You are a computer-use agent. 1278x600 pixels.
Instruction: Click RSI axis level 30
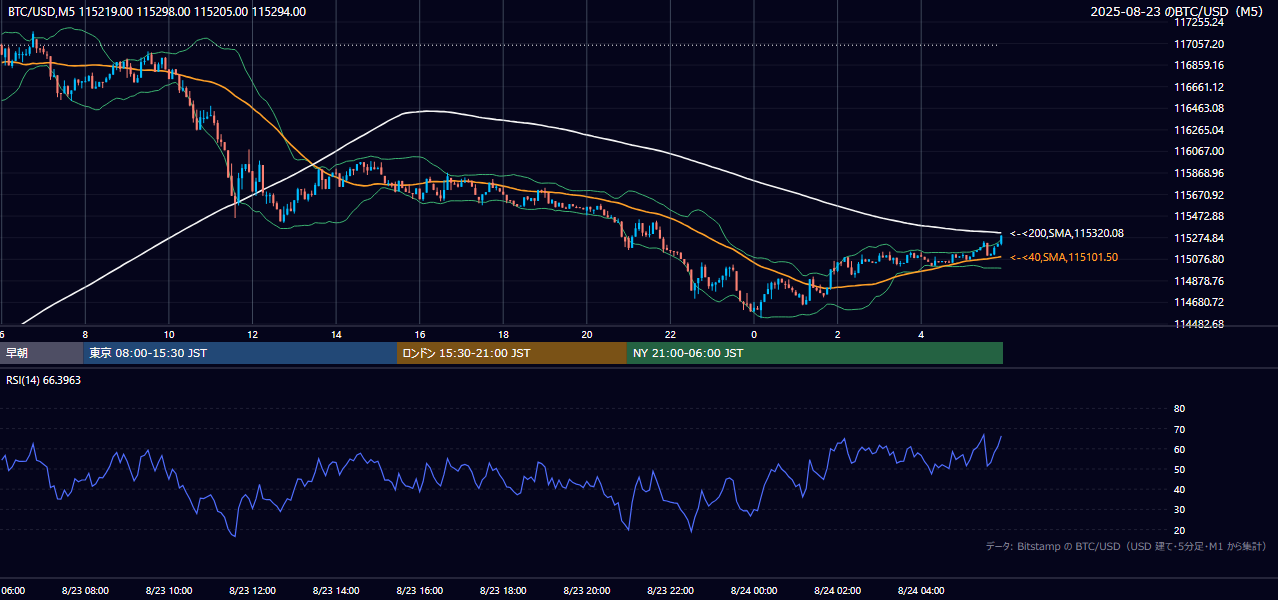1179,510
